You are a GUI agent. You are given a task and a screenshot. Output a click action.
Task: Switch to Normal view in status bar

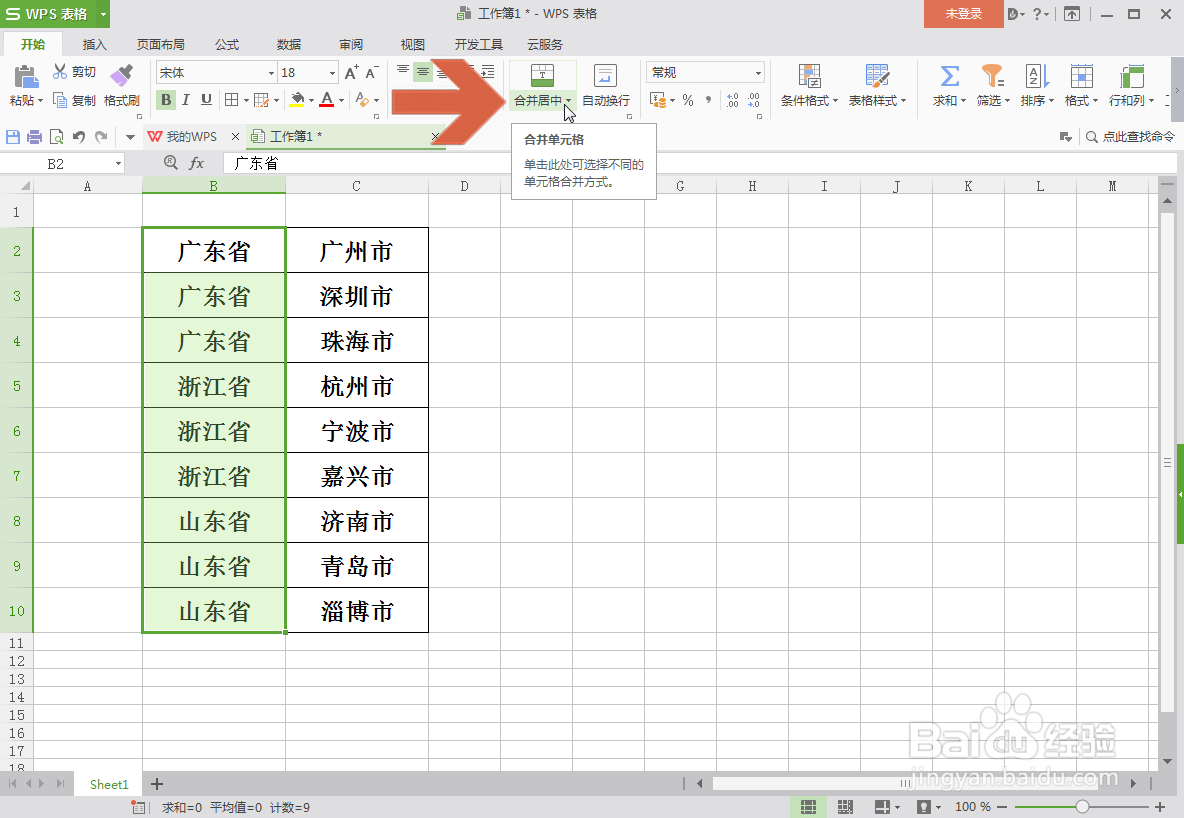point(808,807)
